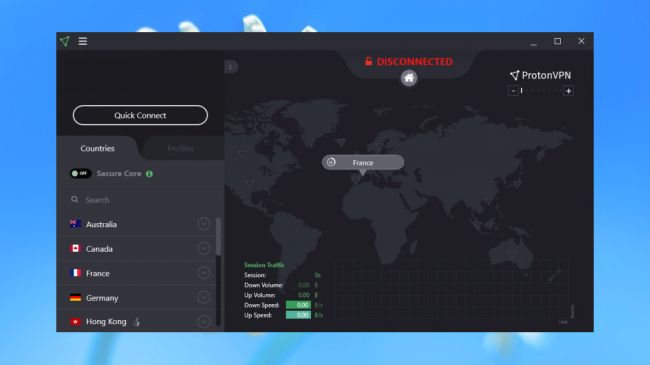Image resolution: width=650 pixels, height=365 pixels.
Task: Click the map zoom in plus button
Action: [568, 91]
